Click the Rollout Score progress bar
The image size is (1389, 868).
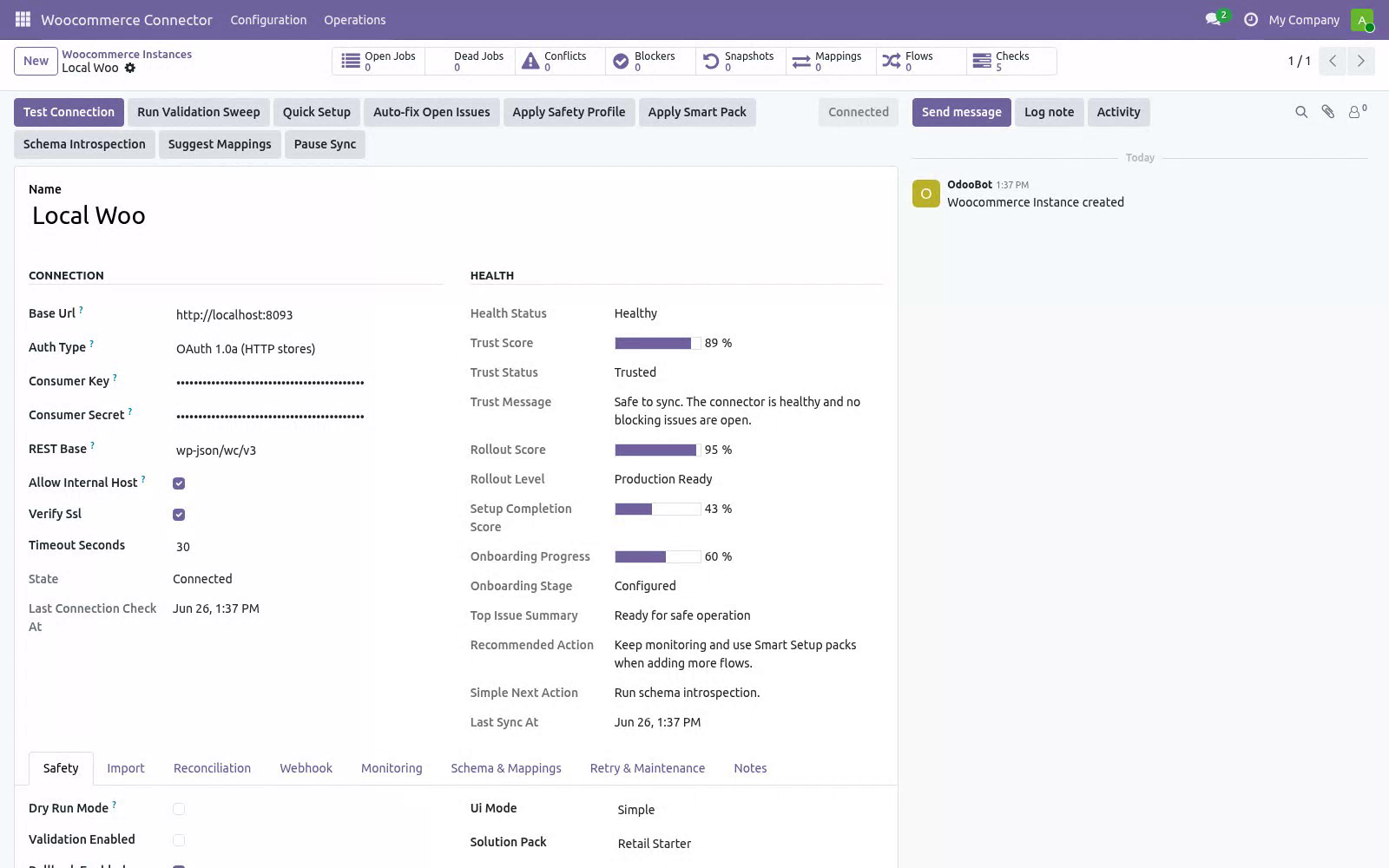click(x=657, y=450)
